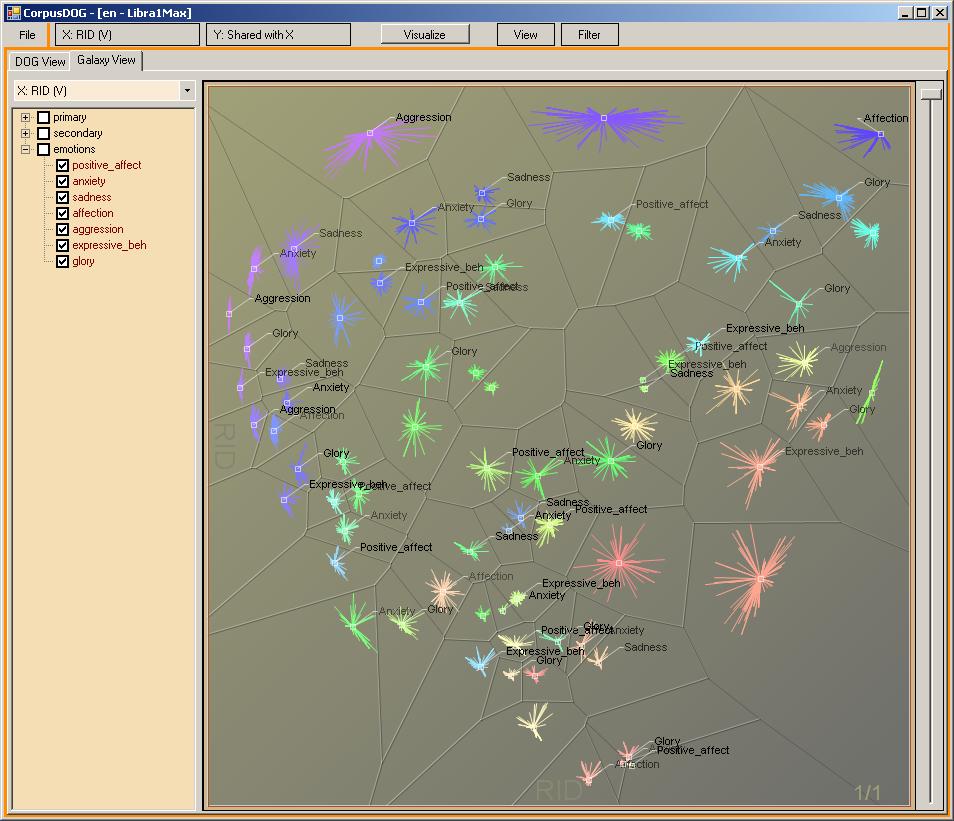954x821 pixels.
Task: Expand the primary tree node
Action: [26, 117]
